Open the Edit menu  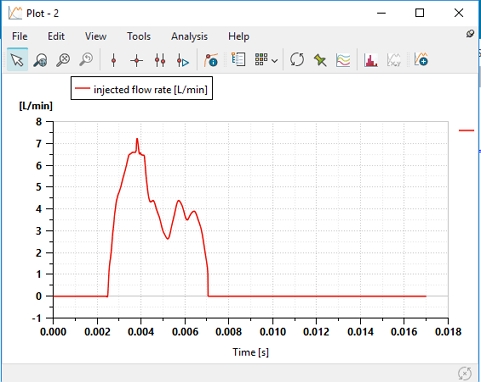point(56,36)
